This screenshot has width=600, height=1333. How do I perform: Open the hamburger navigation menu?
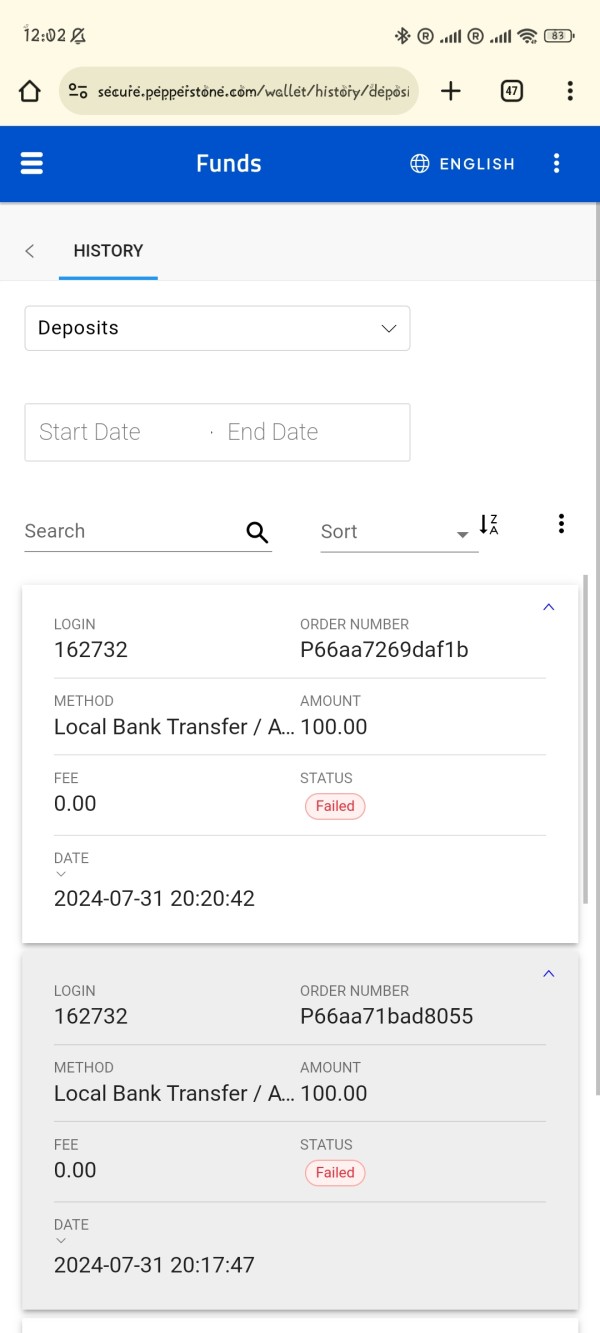[32, 163]
